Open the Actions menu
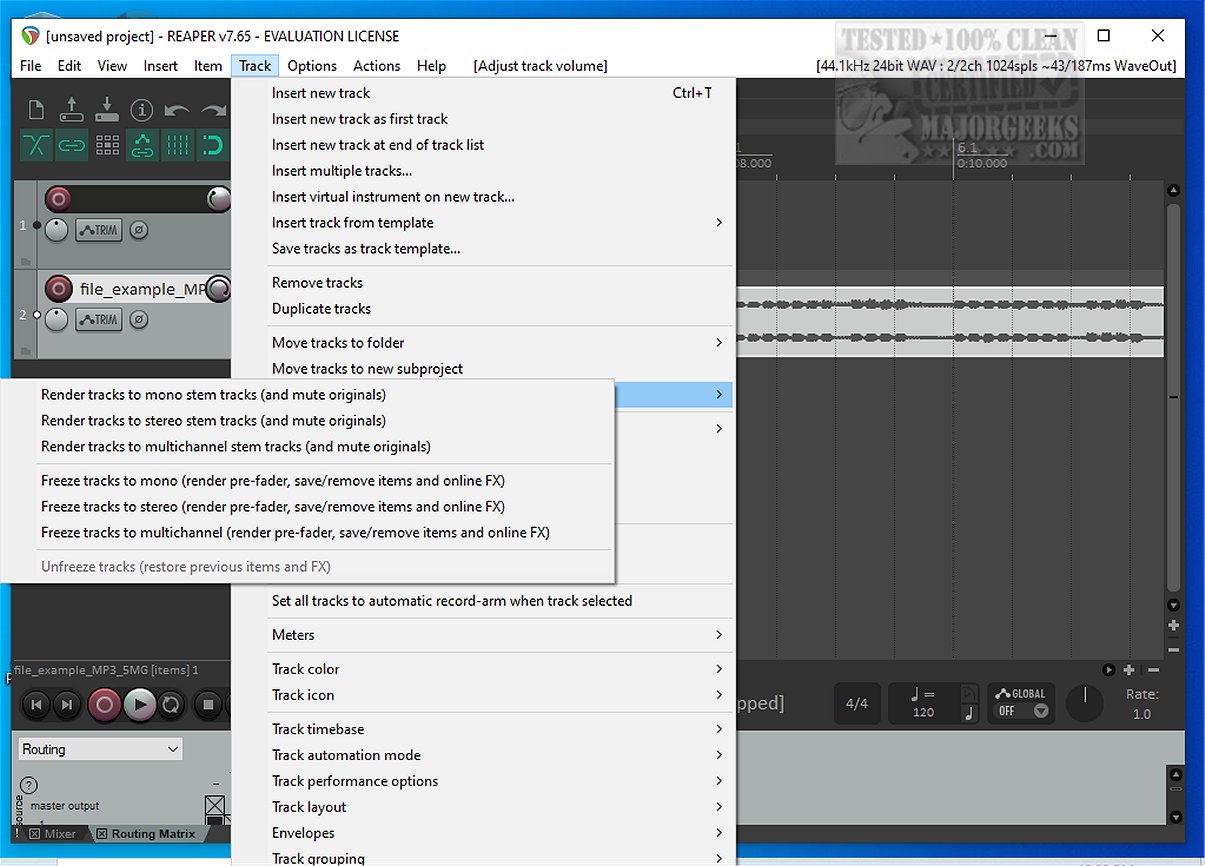Image resolution: width=1205 pixels, height=866 pixels. 377,66
